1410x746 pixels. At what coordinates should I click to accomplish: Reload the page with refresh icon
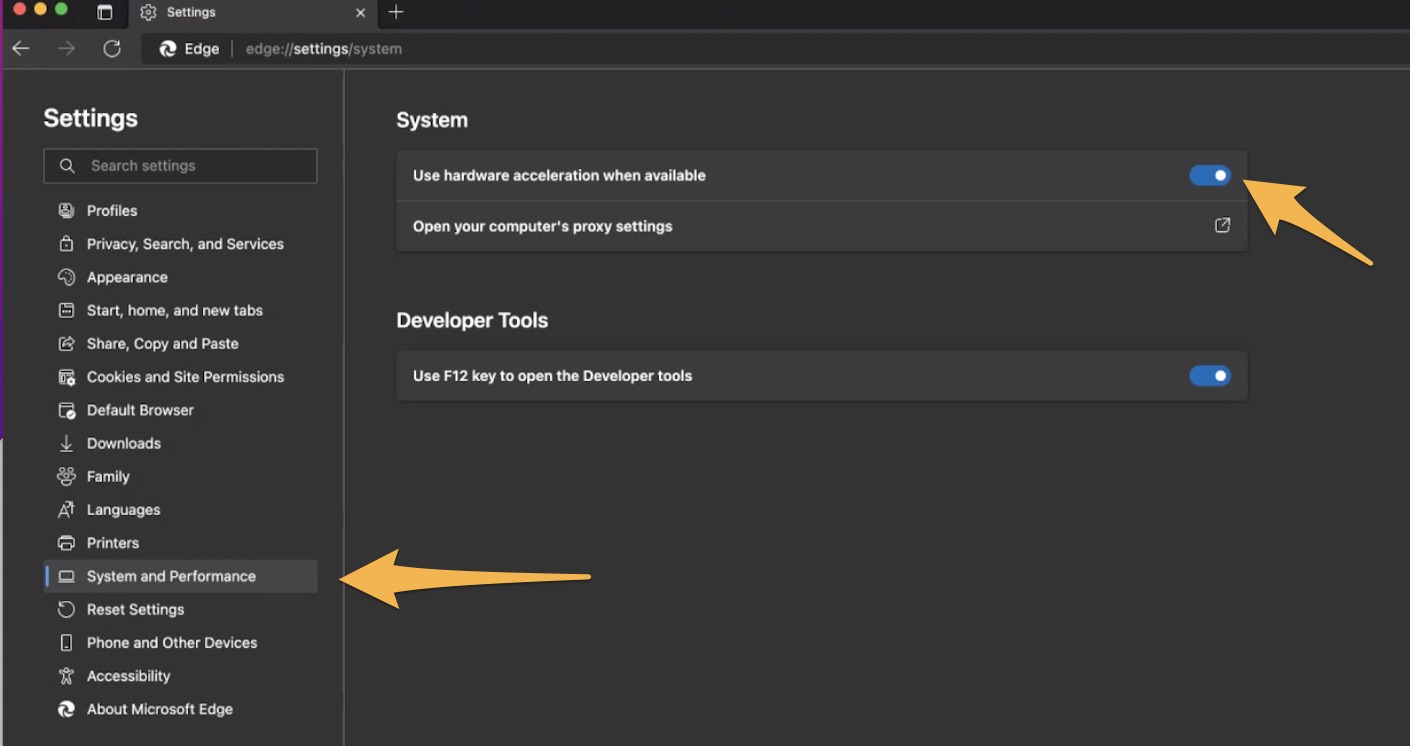click(x=112, y=48)
